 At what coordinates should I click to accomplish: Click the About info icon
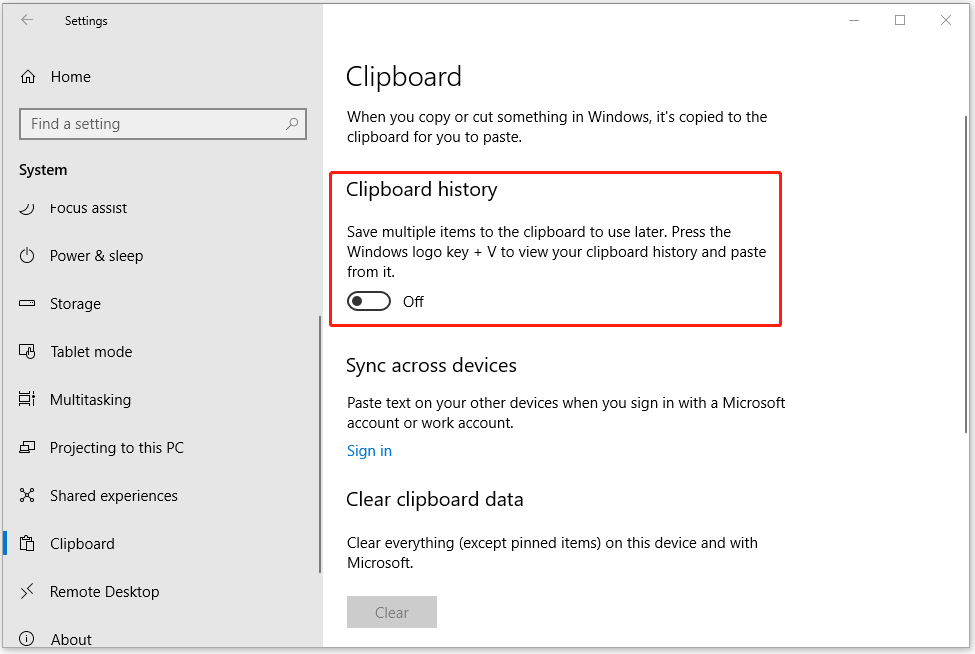(x=27, y=638)
